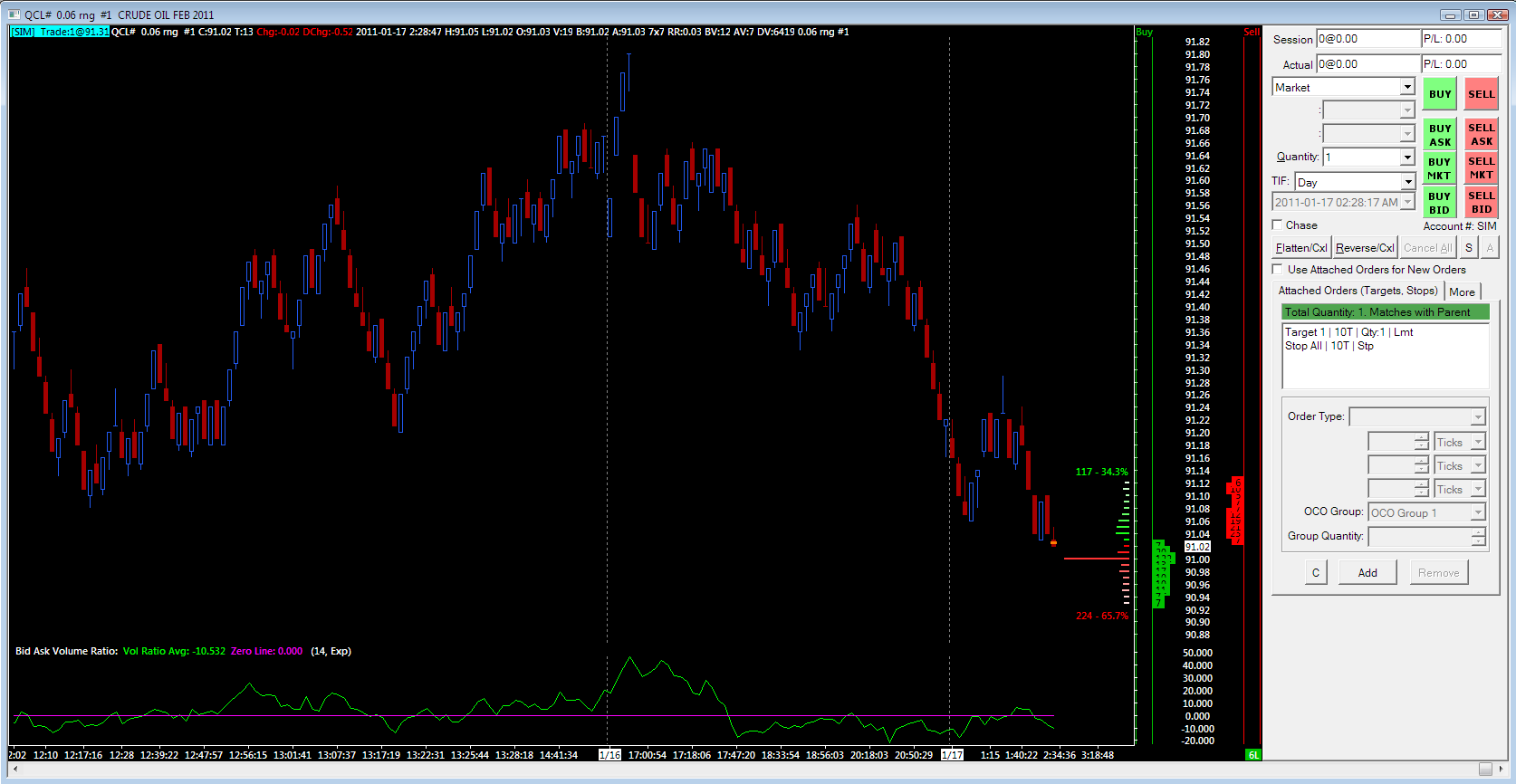
Task: Open the 2011-01-17 02:28:17 AM date dropdown
Action: point(1407,203)
